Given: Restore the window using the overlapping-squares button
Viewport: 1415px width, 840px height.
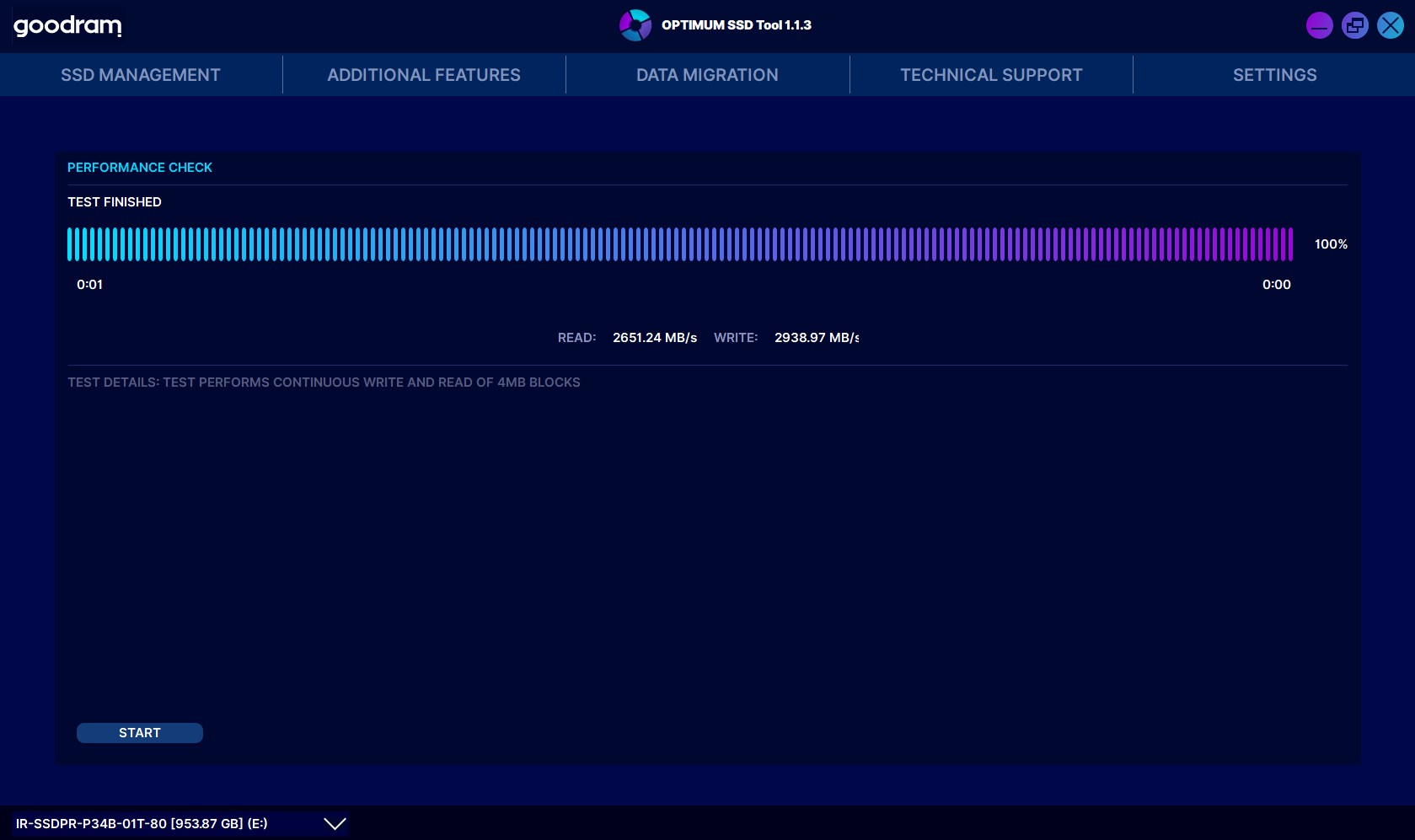Looking at the screenshot, I should [x=1354, y=25].
